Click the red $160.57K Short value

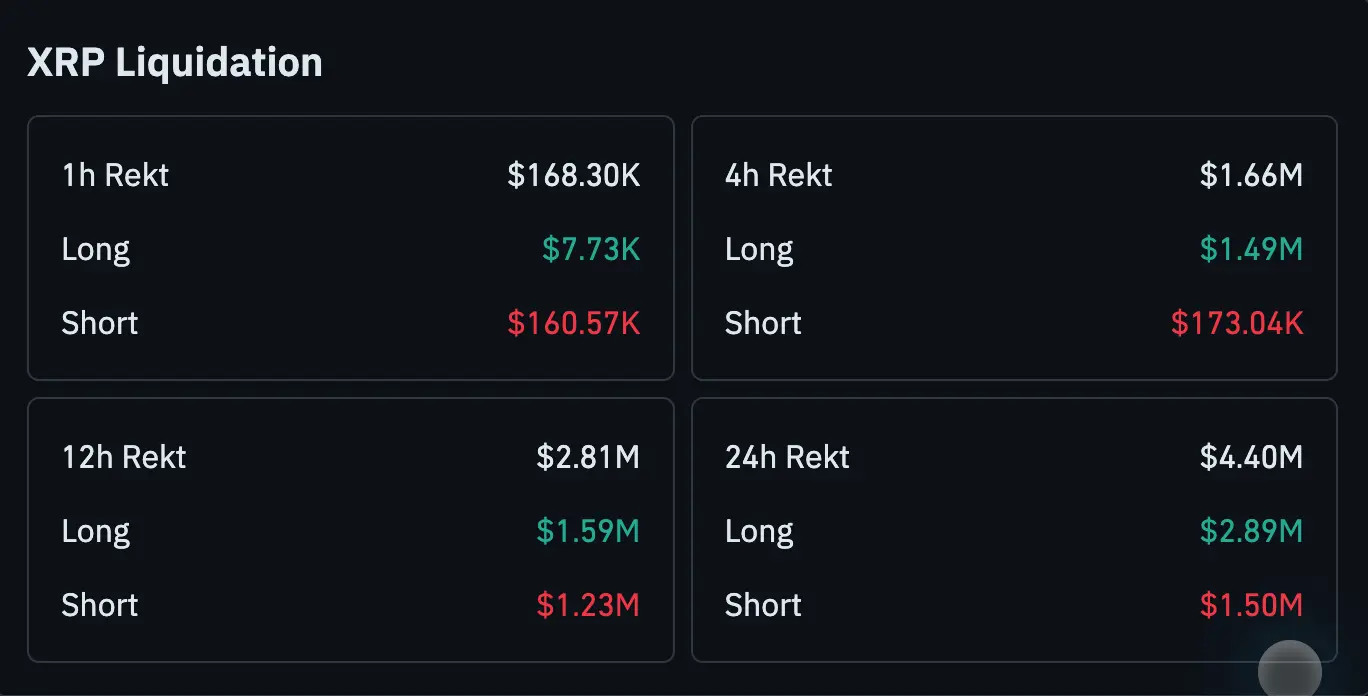coord(572,323)
